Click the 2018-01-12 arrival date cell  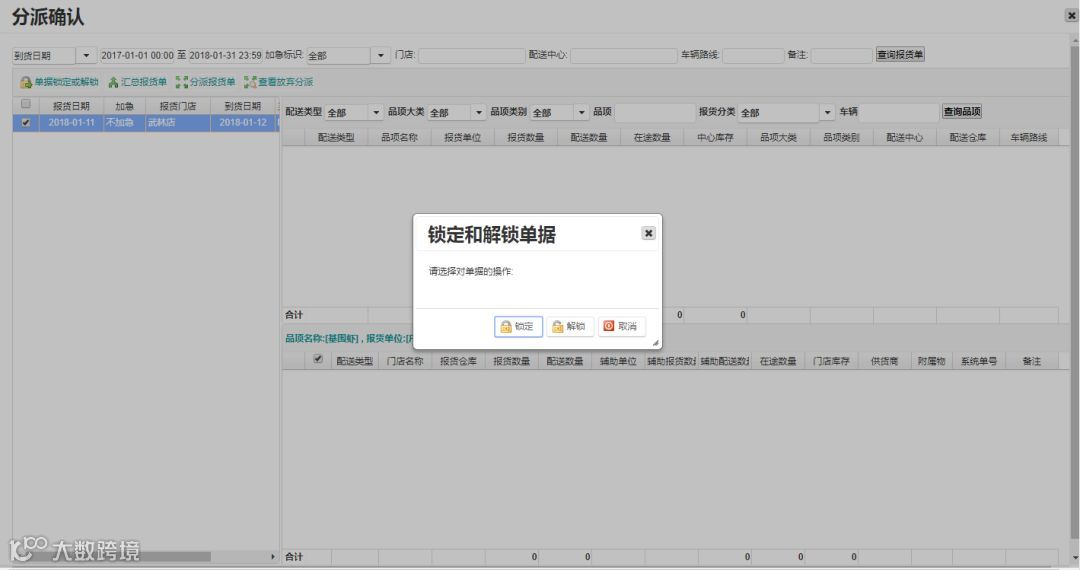coord(242,123)
